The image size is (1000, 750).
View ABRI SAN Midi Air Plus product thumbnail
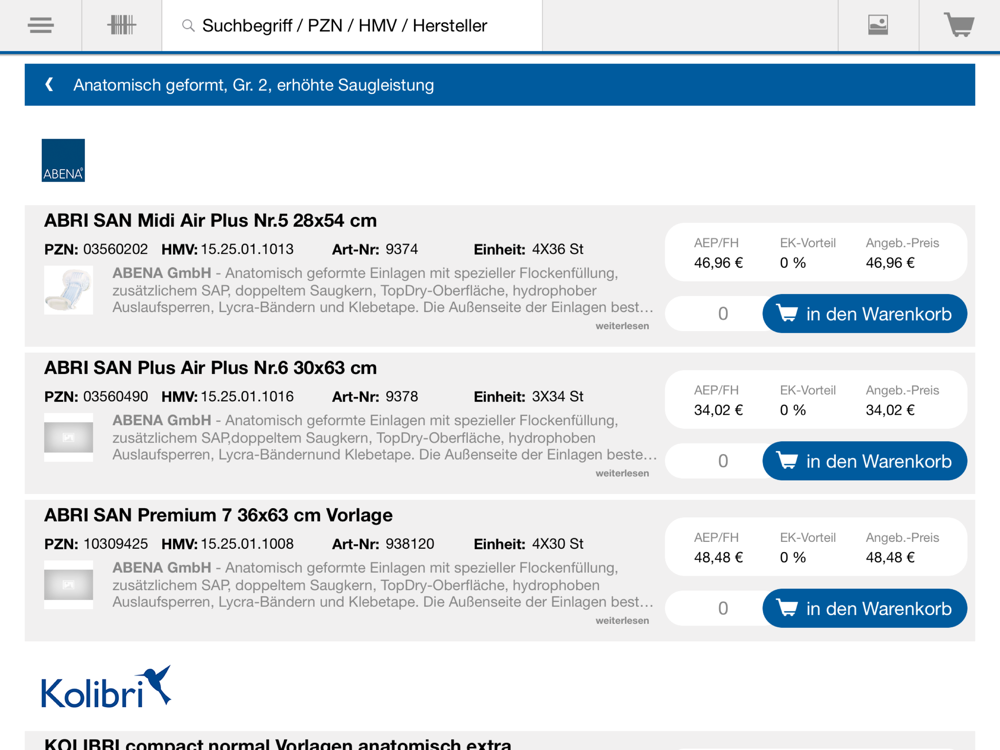(x=68, y=290)
